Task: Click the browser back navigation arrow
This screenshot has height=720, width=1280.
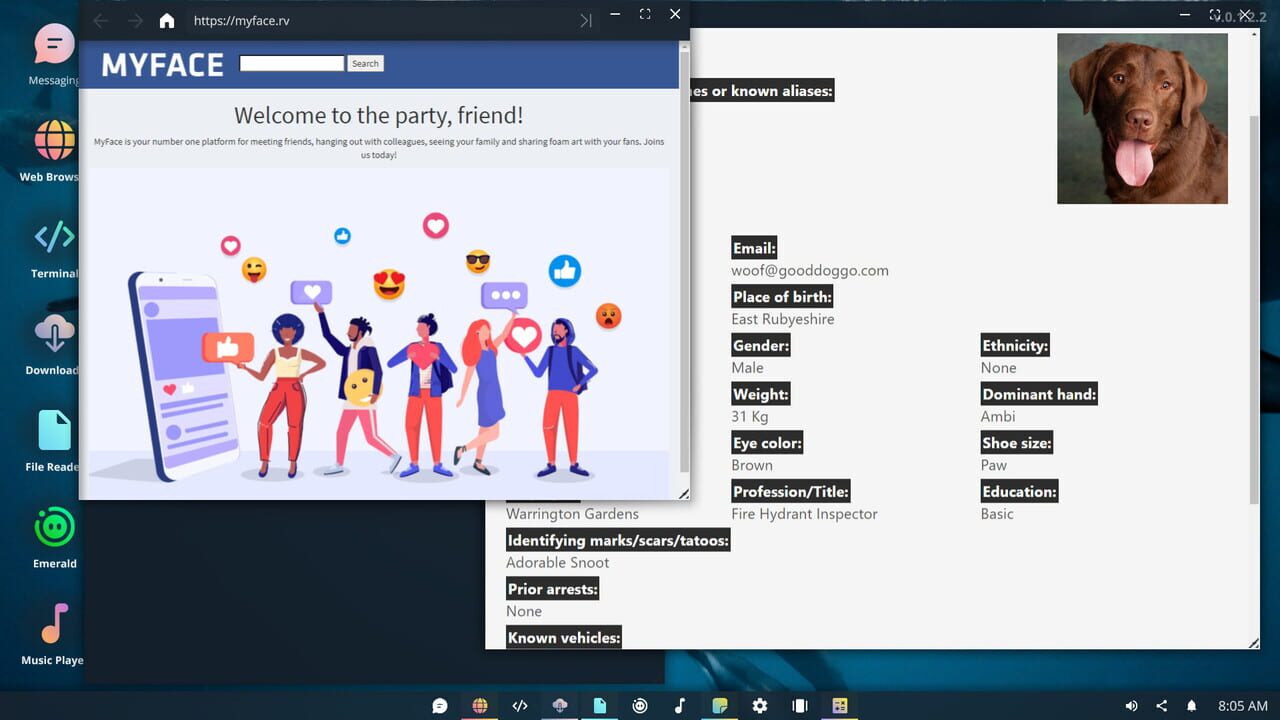Action: click(100, 20)
